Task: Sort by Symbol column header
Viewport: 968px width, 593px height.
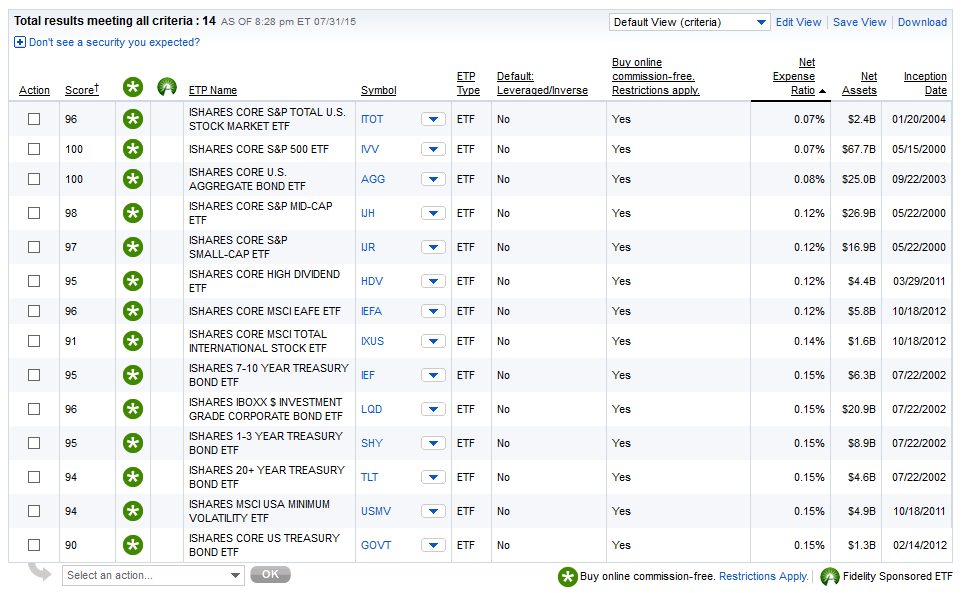Action: [378, 90]
